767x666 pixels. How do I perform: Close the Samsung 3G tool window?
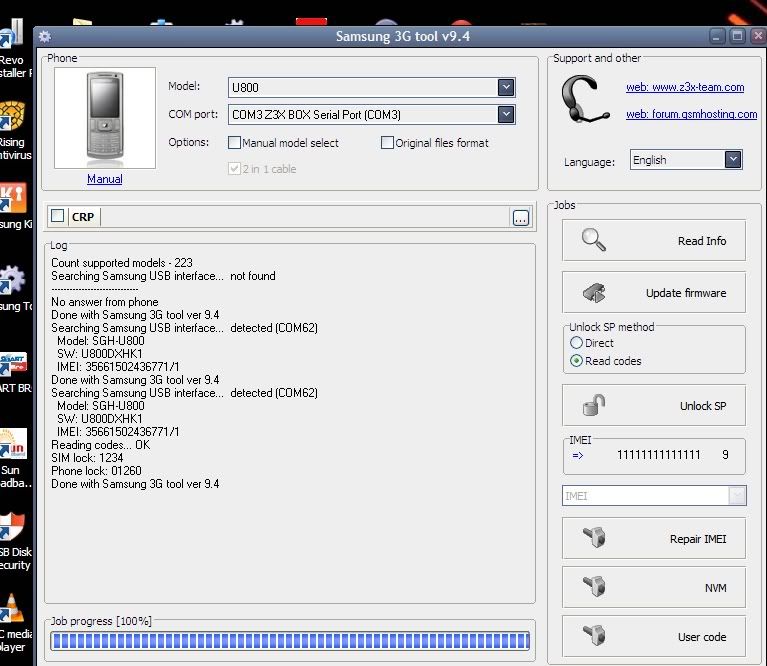758,36
